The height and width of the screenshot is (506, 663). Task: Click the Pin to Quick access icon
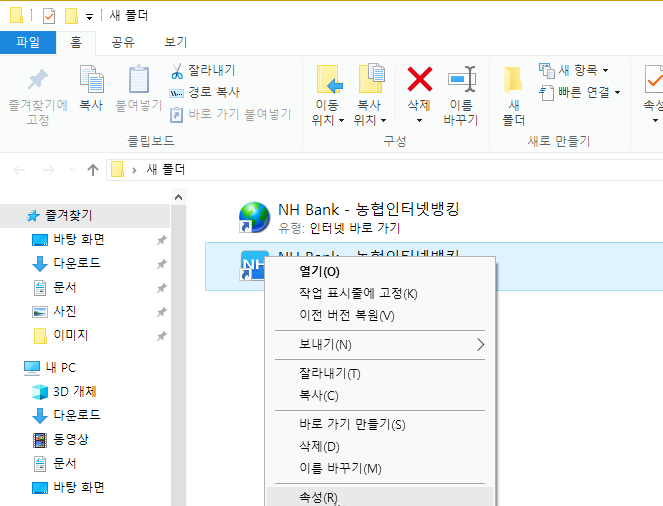[38, 79]
